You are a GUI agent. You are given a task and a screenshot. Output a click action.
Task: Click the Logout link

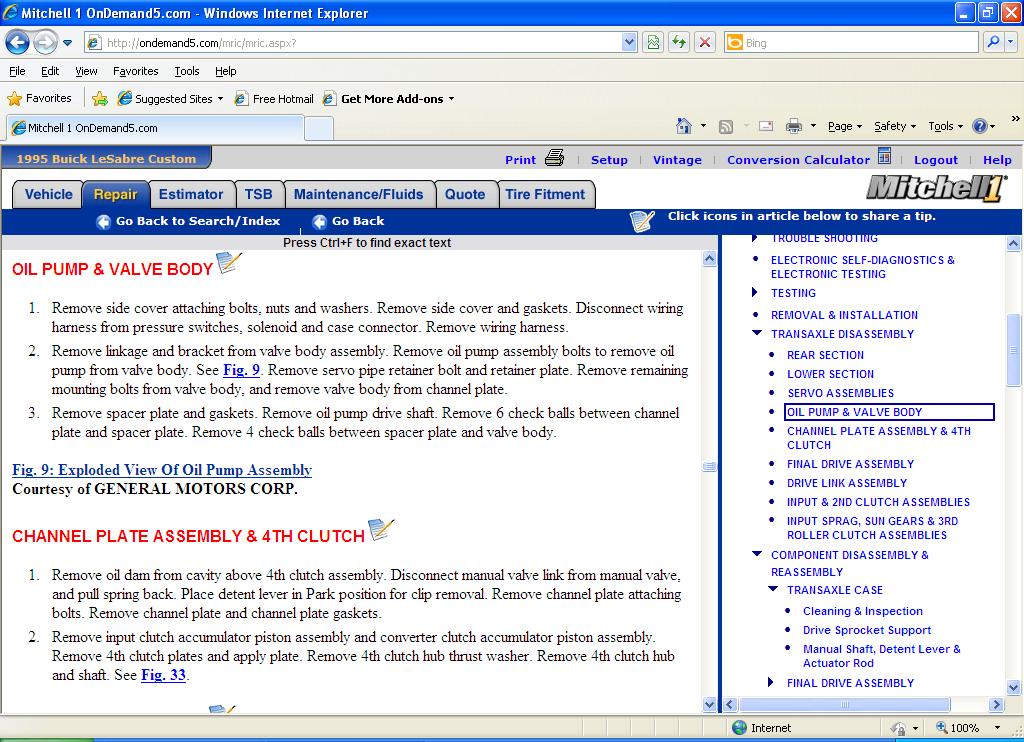click(936, 159)
